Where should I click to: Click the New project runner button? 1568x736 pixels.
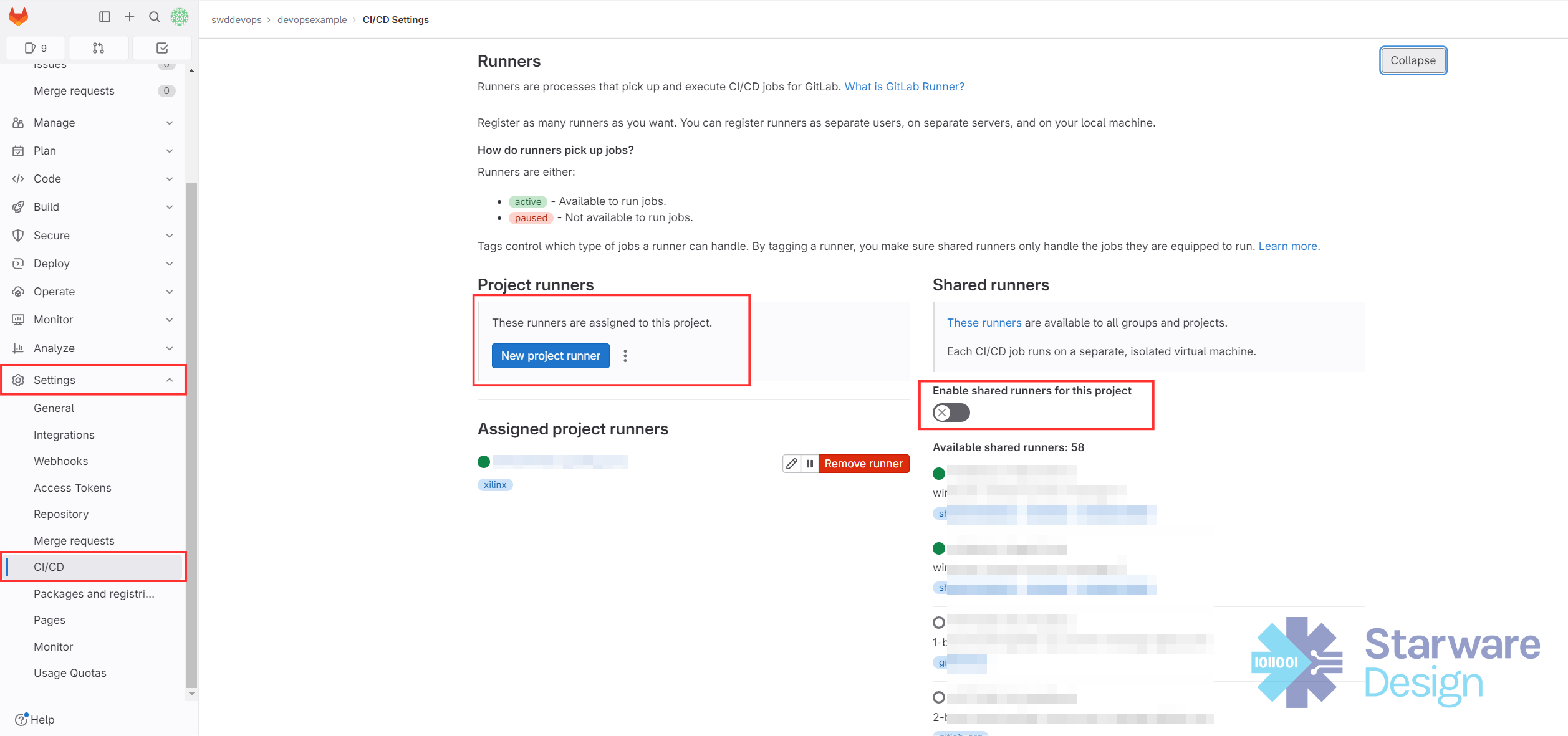551,356
